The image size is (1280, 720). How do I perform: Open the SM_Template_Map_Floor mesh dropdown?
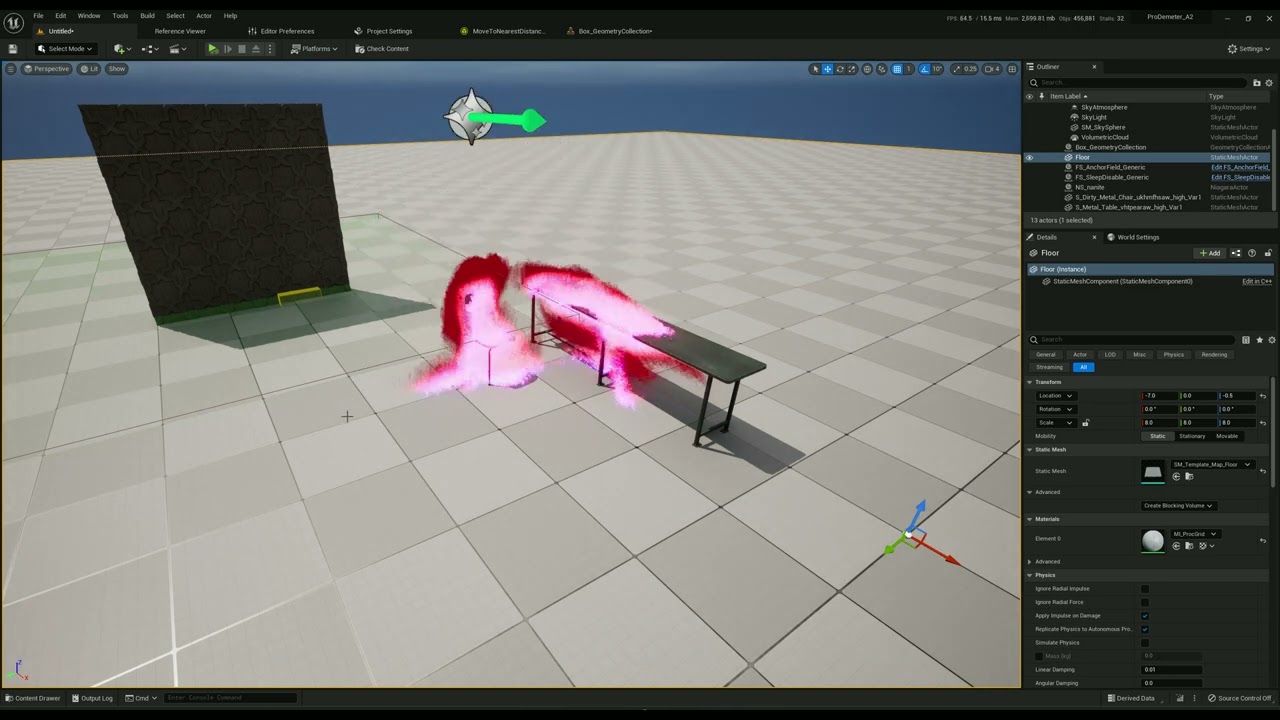pyautogui.click(x=1213, y=464)
